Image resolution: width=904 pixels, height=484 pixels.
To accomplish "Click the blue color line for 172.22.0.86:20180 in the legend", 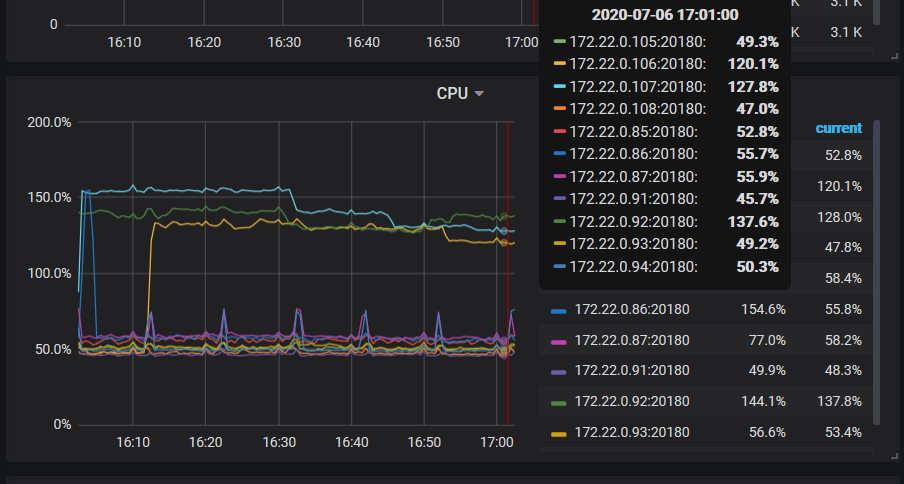I will click(559, 311).
